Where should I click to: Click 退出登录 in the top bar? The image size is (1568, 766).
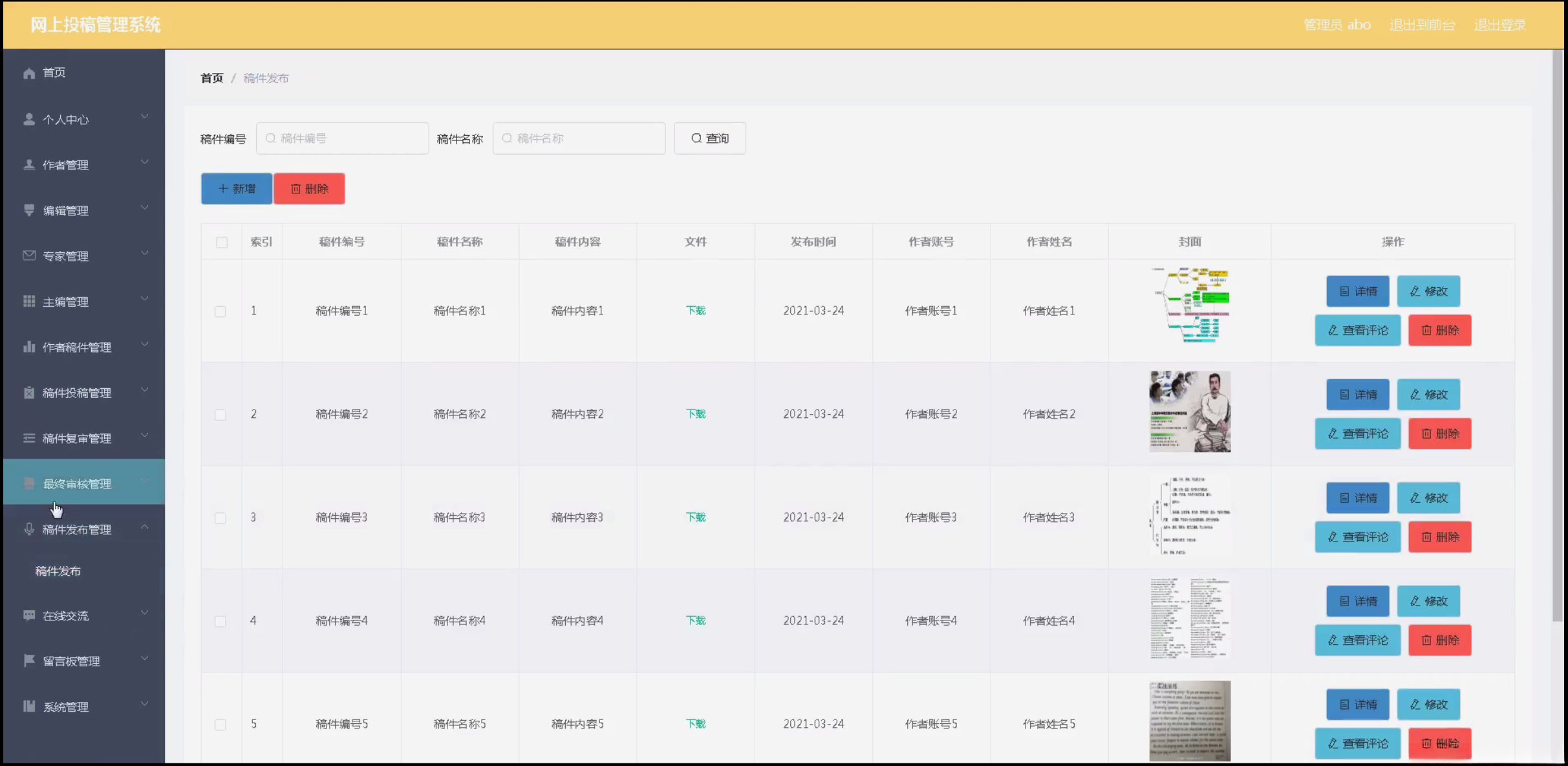pyautogui.click(x=1499, y=25)
